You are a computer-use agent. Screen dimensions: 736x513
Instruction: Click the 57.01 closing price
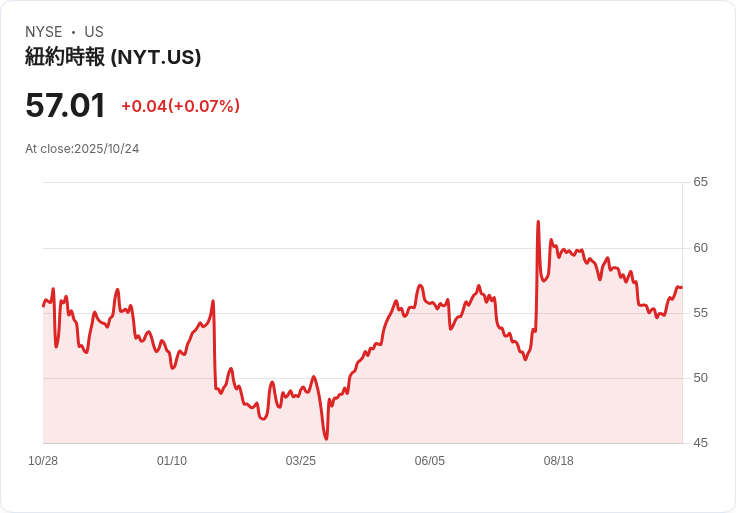point(65,106)
